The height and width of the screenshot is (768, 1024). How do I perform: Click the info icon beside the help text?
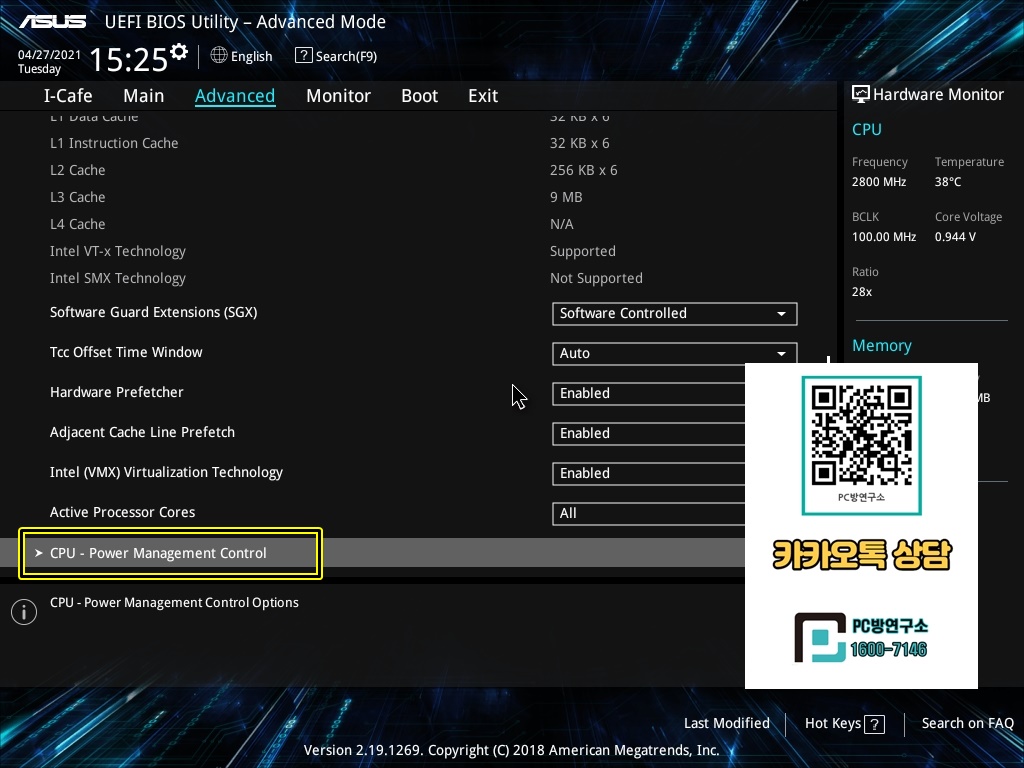pyautogui.click(x=24, y=612)
